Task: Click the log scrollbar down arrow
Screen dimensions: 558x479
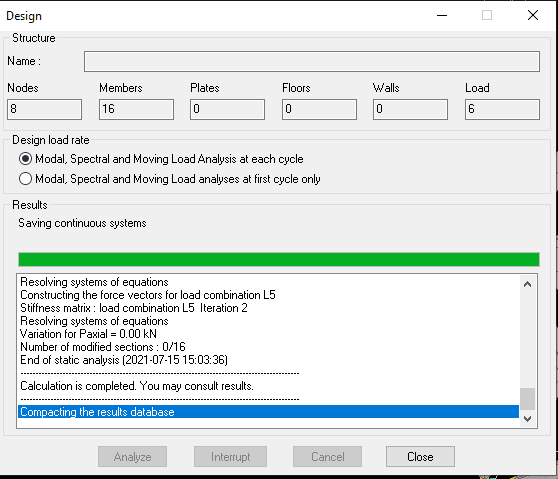Action: pyautogui.click(x=527, y=419)
